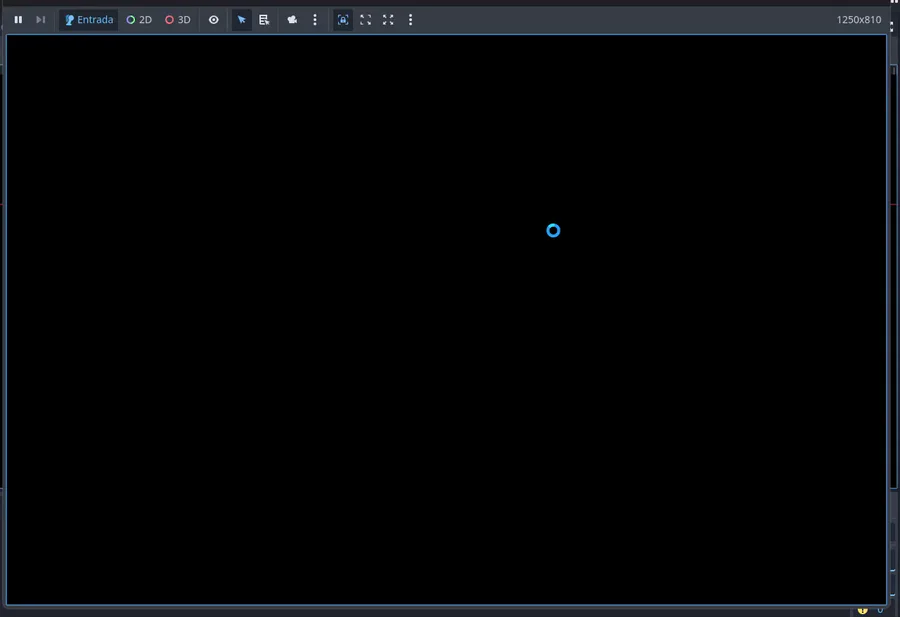The width and height of the screenshot is (900, 617).
Task: Toggle the embedded game lock icon
Action: pyautogui.click(x=343, y=20)
